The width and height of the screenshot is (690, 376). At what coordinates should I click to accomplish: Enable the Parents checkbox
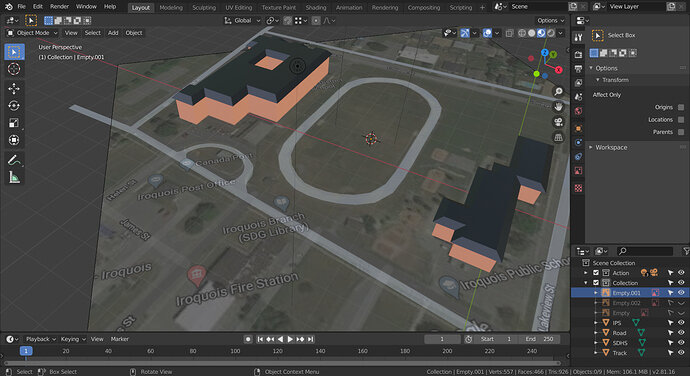(681, 132)
